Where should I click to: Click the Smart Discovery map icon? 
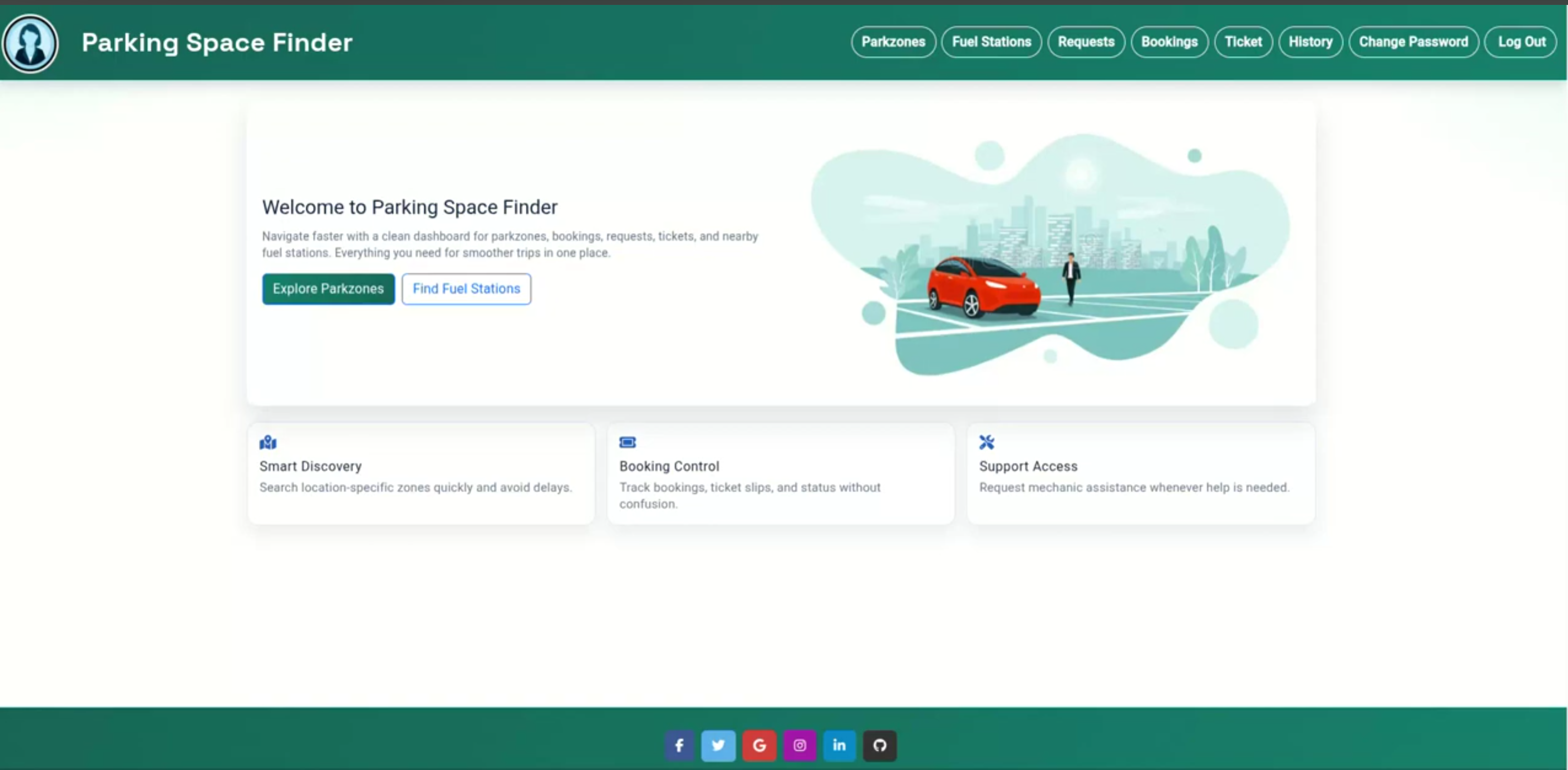coord(268,443)
